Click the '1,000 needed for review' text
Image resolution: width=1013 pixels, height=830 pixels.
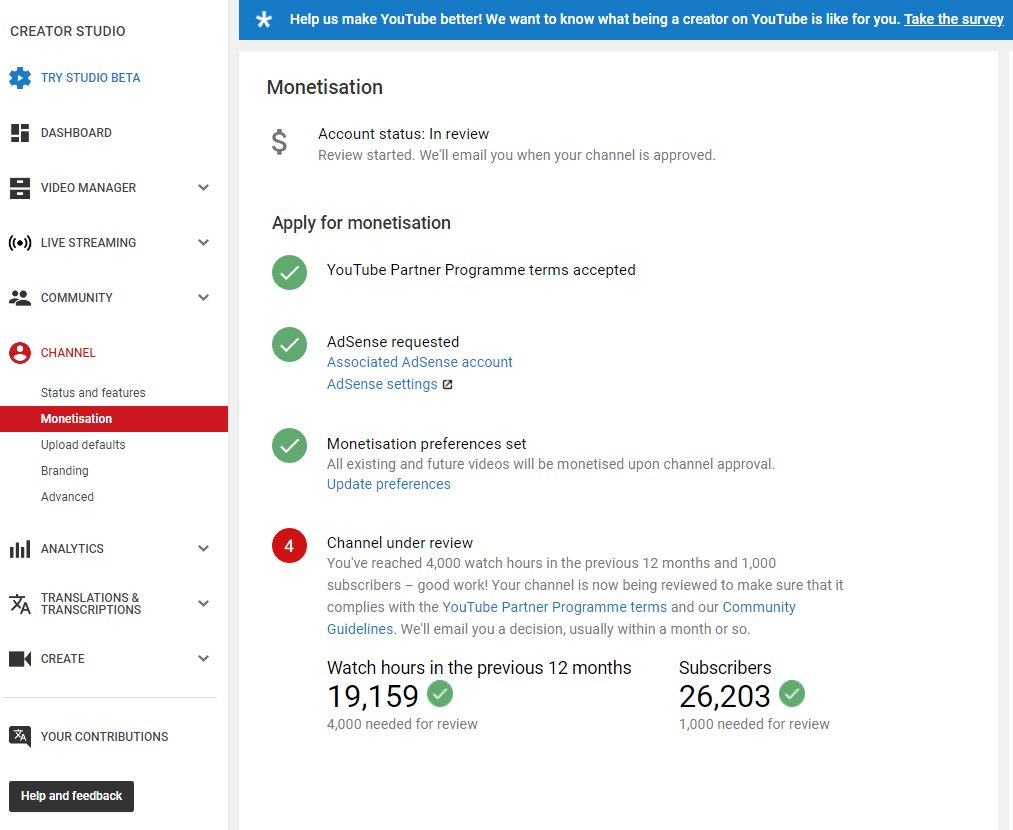click(x=754, y=724)
